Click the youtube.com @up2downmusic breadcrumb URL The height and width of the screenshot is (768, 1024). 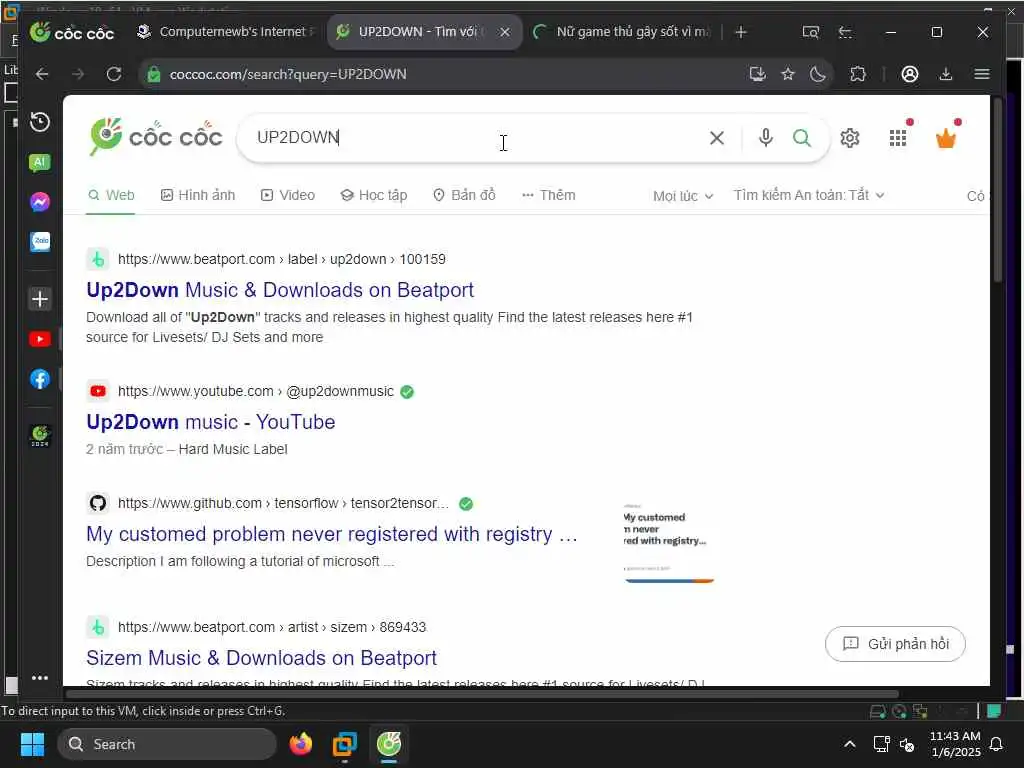[x=255, y=391]
